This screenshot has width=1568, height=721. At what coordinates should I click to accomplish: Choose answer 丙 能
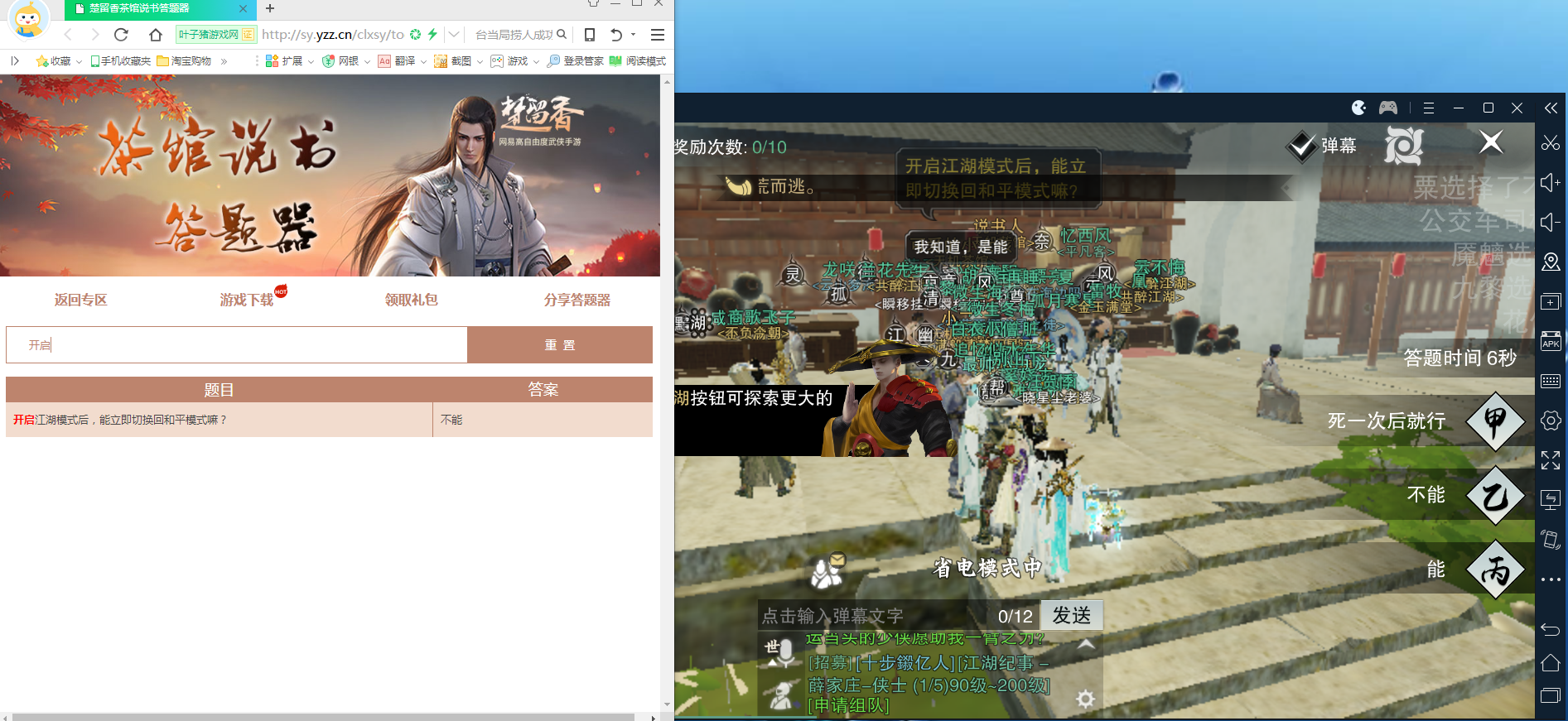pyautogui.click(x=1494, y=570)
